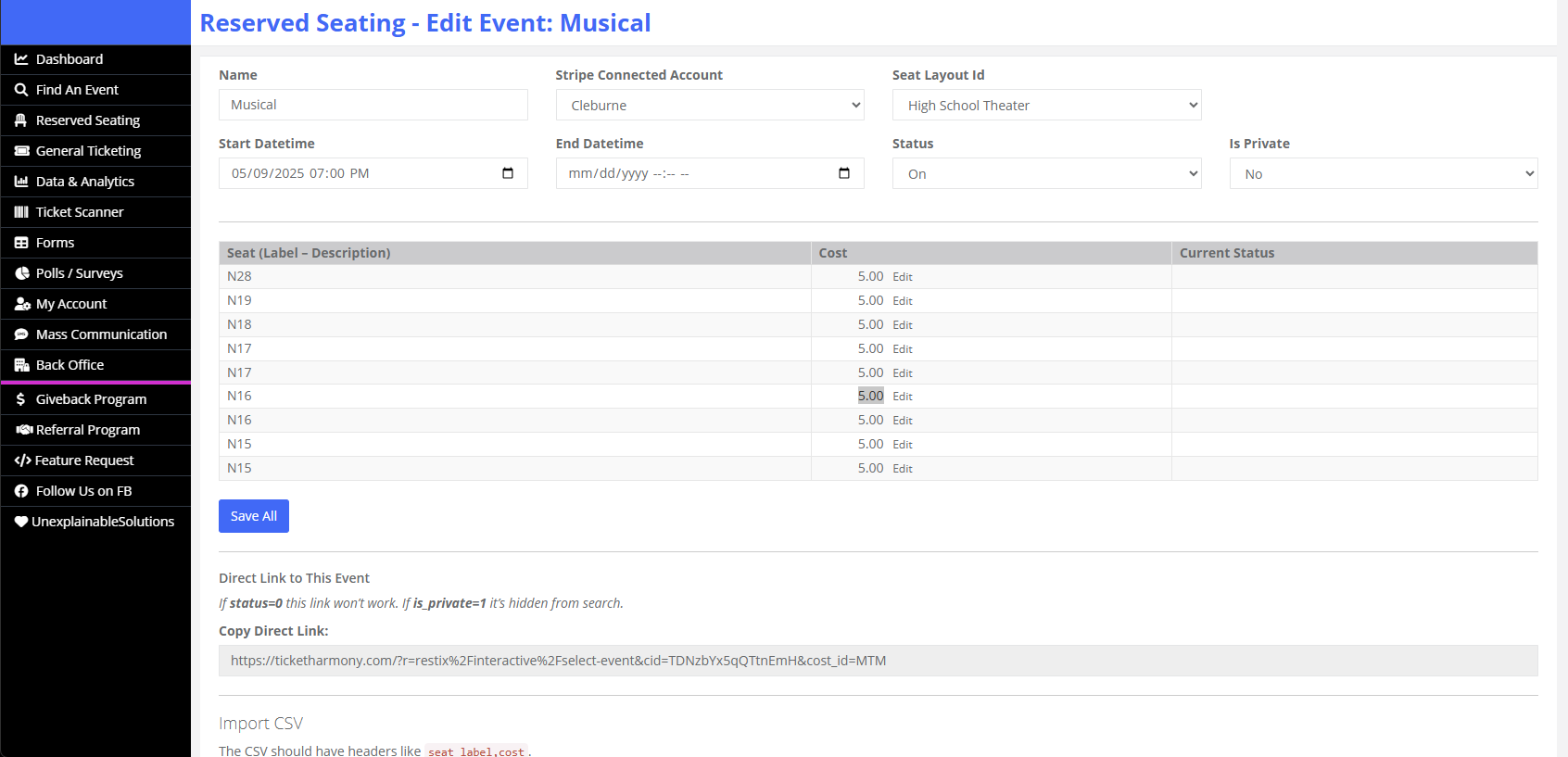Image resolution: width=1568 pixels, height=757 pixels.
Task: Click the Follow Us on FB Facebook icon
Action: point(21,491)
